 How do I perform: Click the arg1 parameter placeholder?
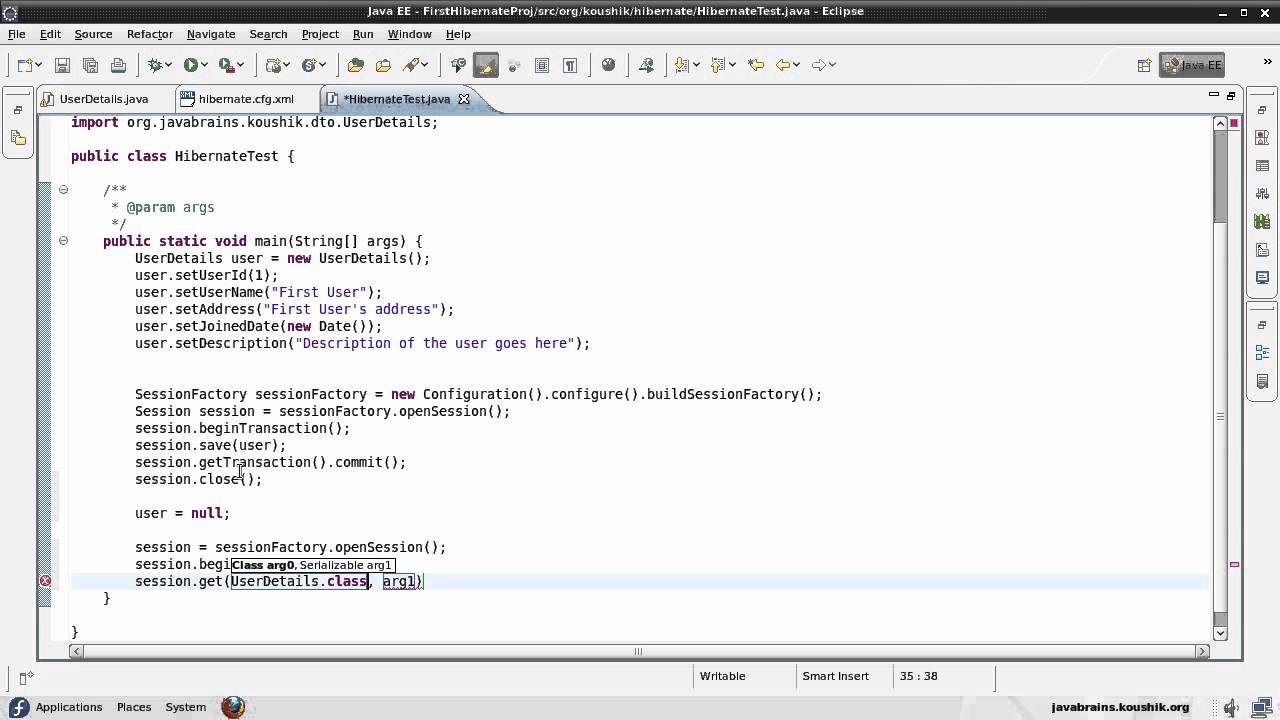399,581
